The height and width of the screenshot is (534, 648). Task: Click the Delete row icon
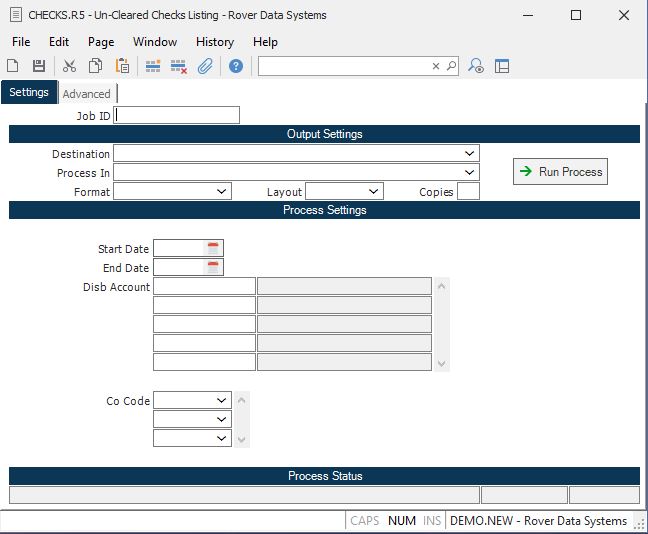(x=179, y=66)
